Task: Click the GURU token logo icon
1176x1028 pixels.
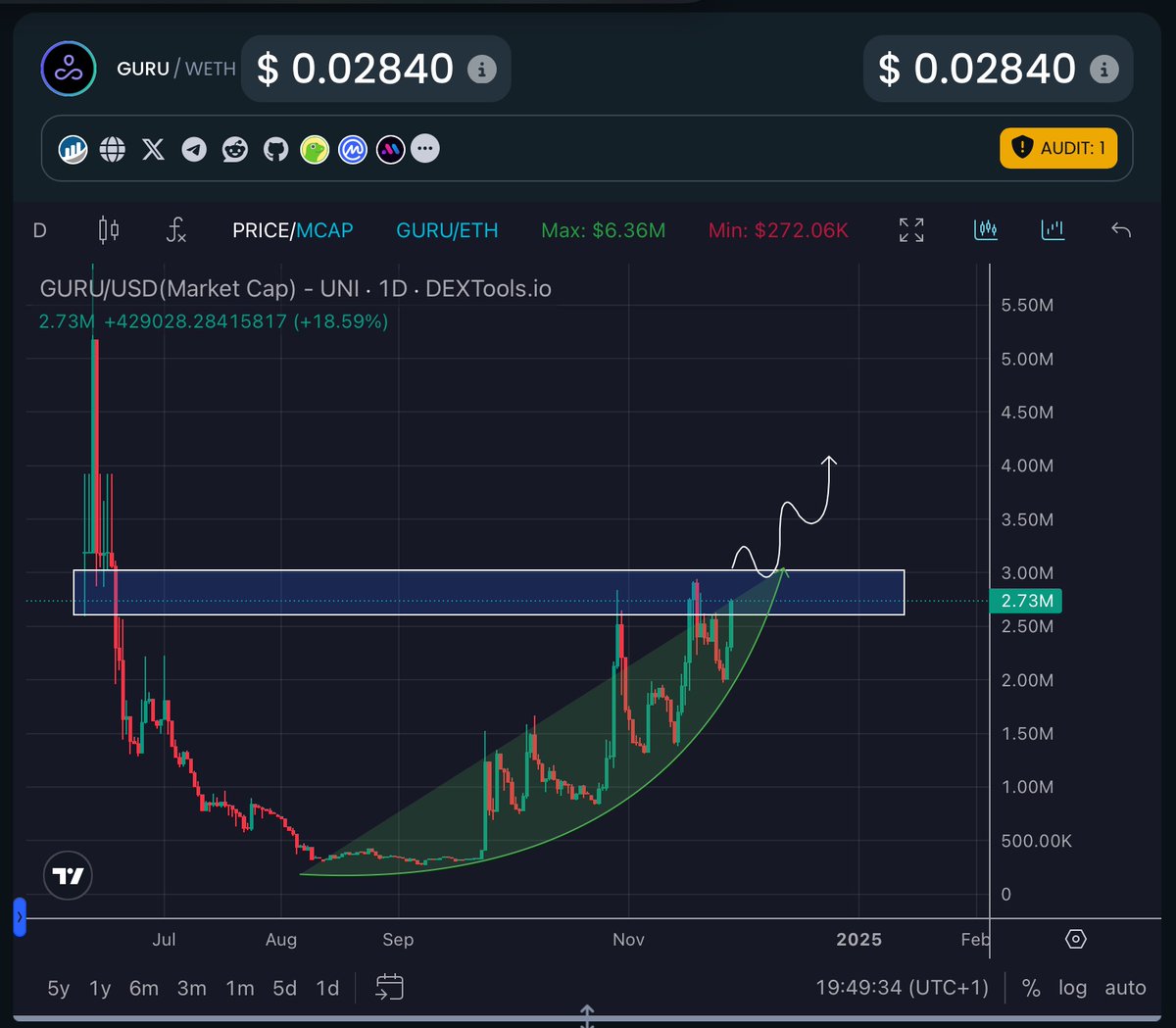Action: [69, 69]
